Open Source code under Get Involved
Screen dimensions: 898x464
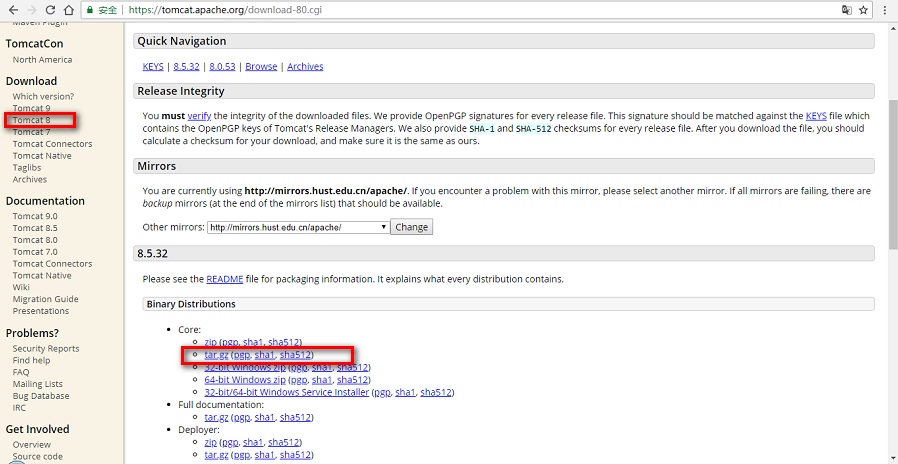[x=38, y=457]
